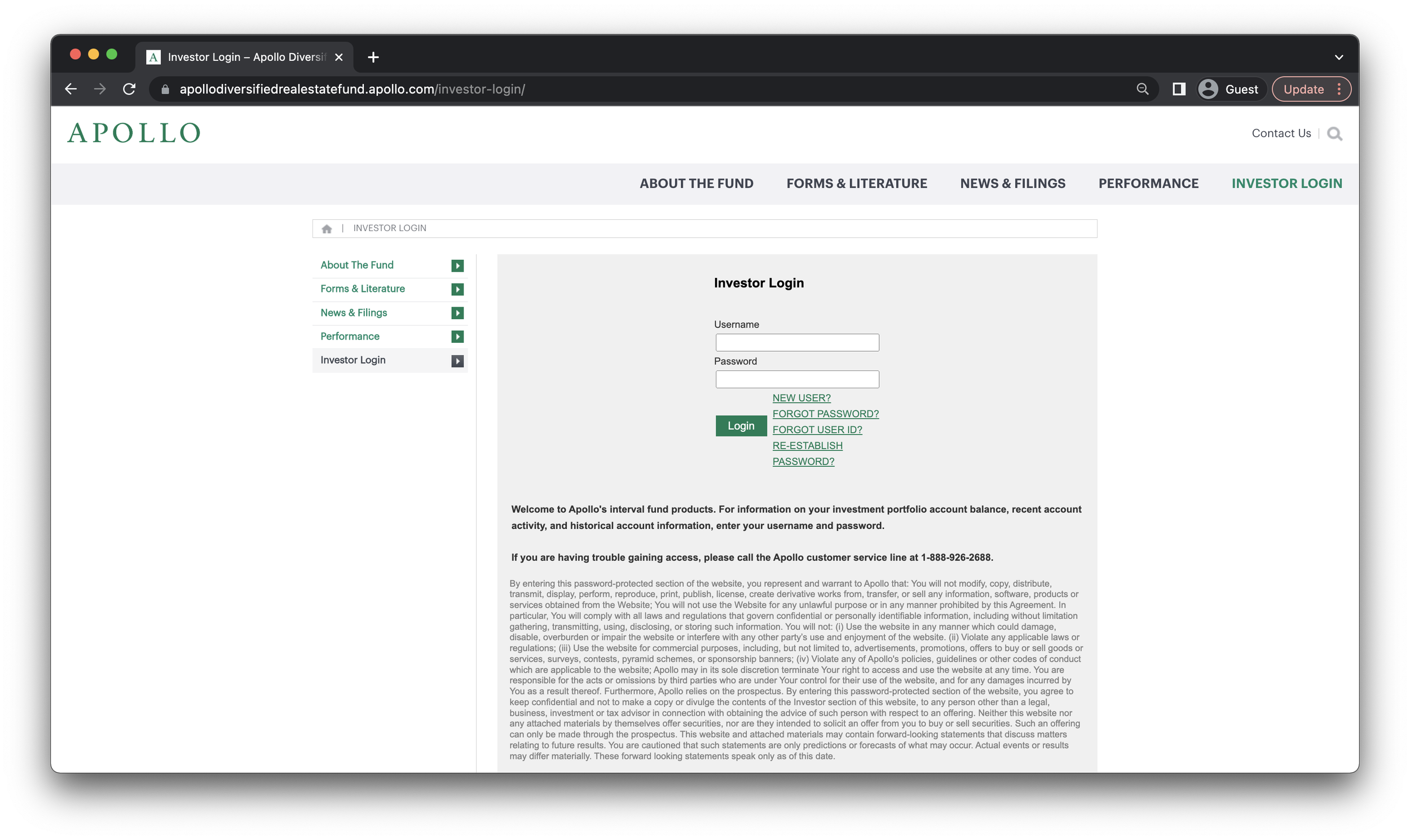Image resolution: width=1410 pixels, height=840 pixels.
Task: Close the Investor Login tab
Action: point(338,57)
